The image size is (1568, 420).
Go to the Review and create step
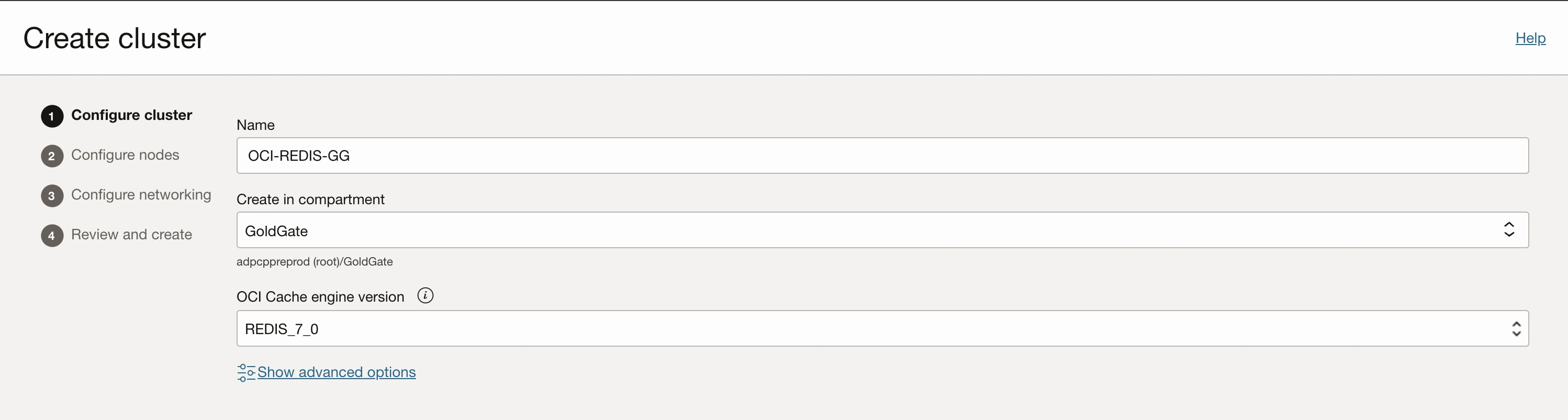click(131, 235)
